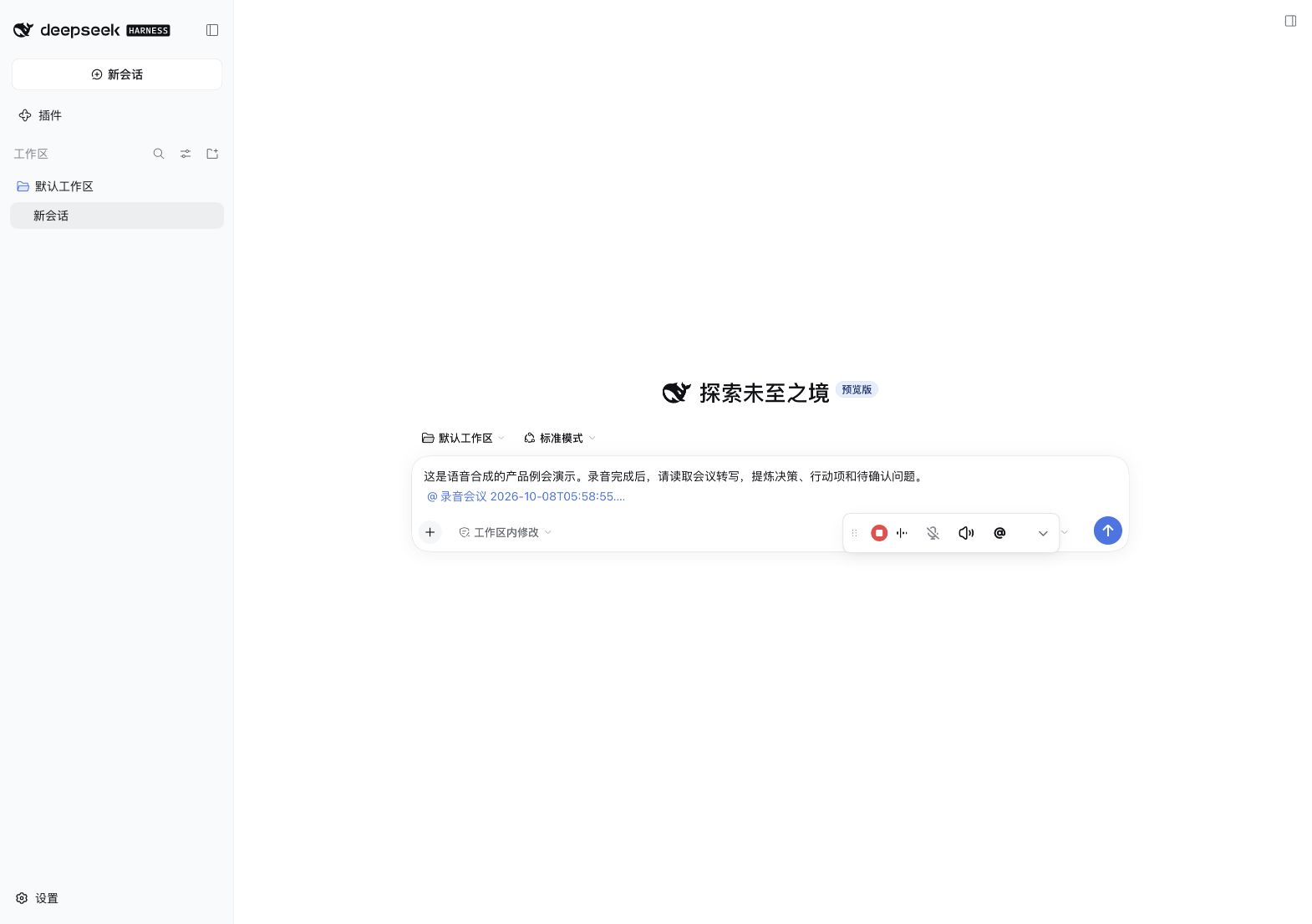This screenshot has height=924, width=1312.
Task: Search the workspaces with the magnifier
Action: point(159,154)
